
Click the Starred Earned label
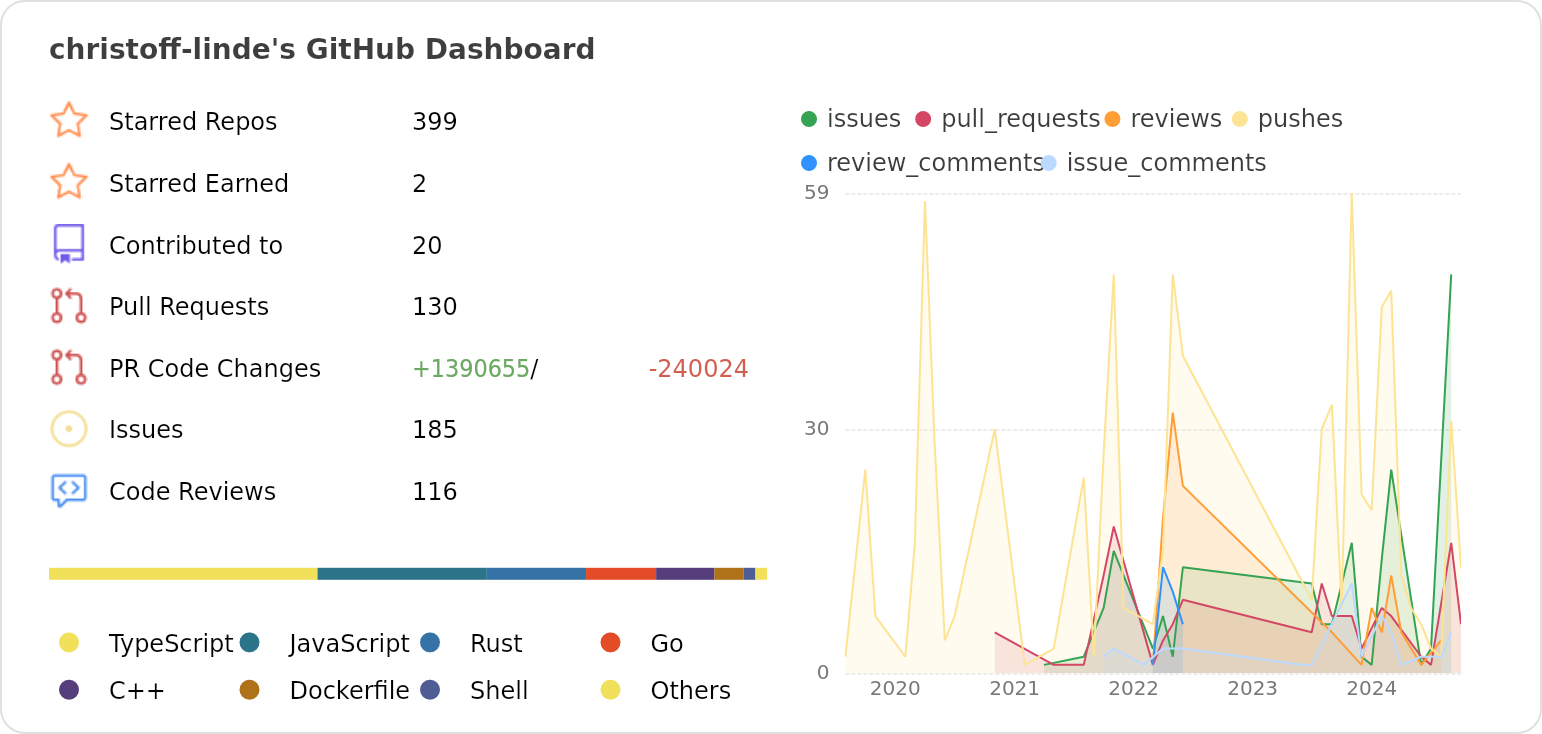point(199,184)
